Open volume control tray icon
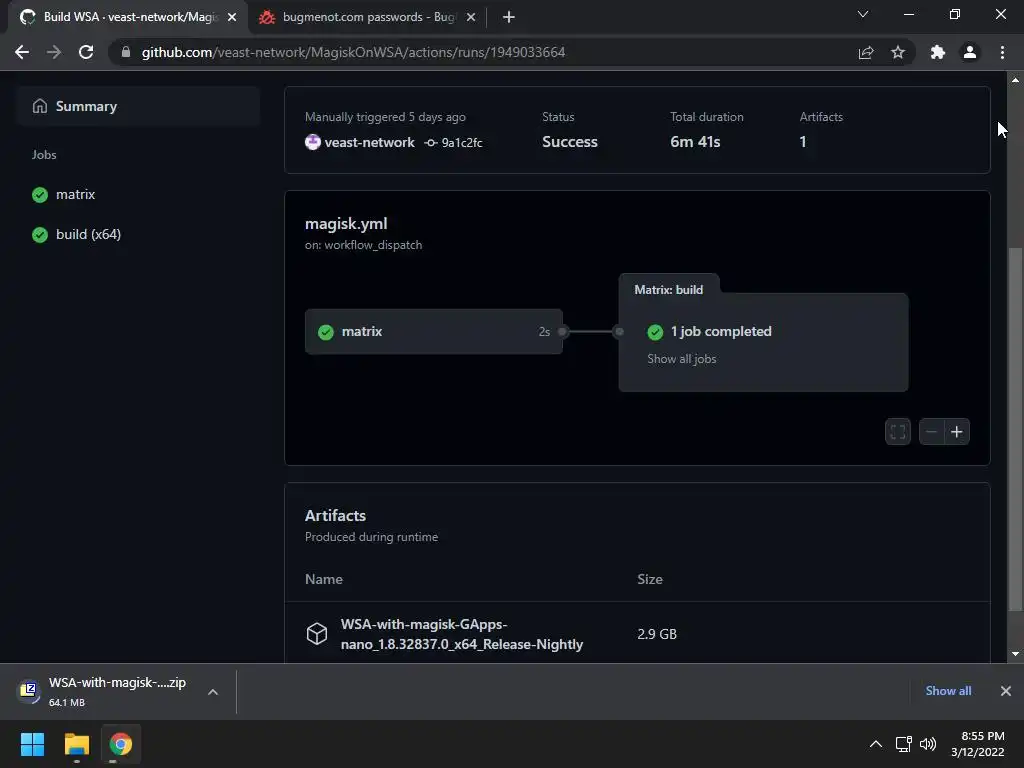1024x768 pixels. (927, 744)
